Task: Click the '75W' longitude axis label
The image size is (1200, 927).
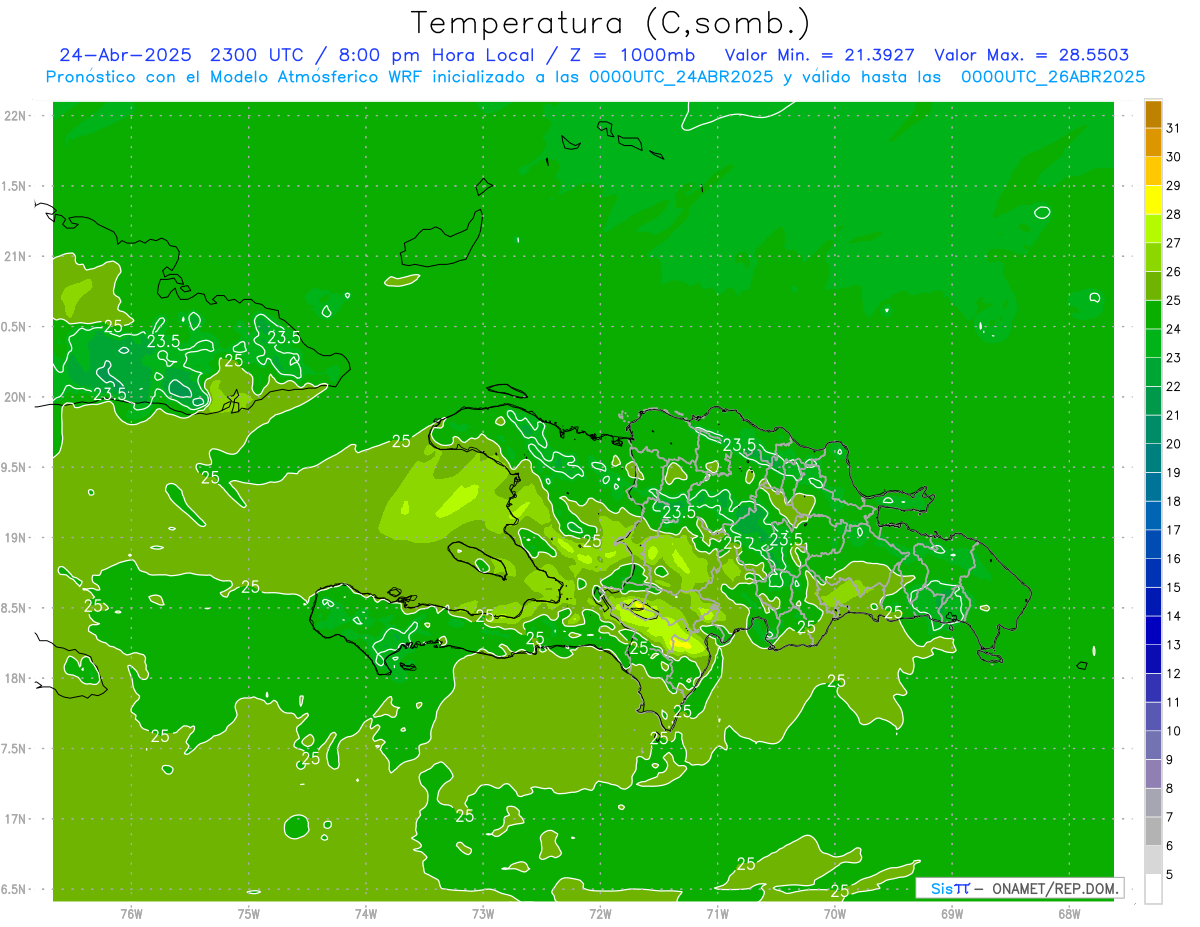Action: pos(248,913)
